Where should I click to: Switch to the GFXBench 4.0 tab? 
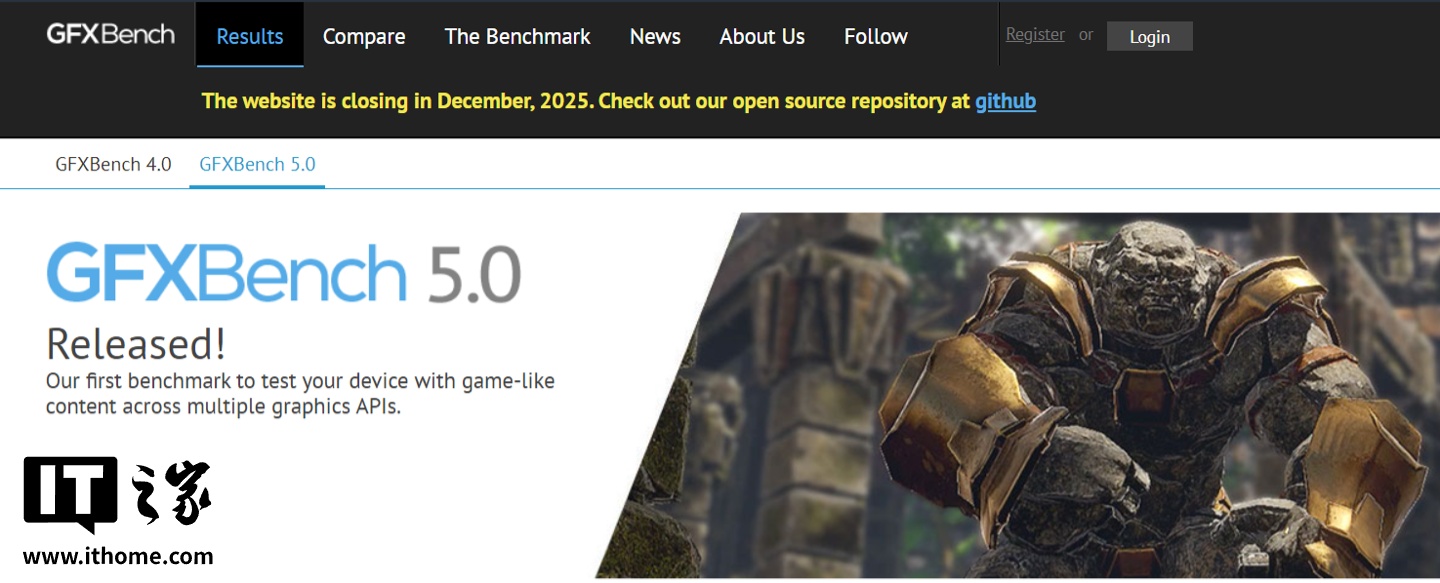(113, 164)
